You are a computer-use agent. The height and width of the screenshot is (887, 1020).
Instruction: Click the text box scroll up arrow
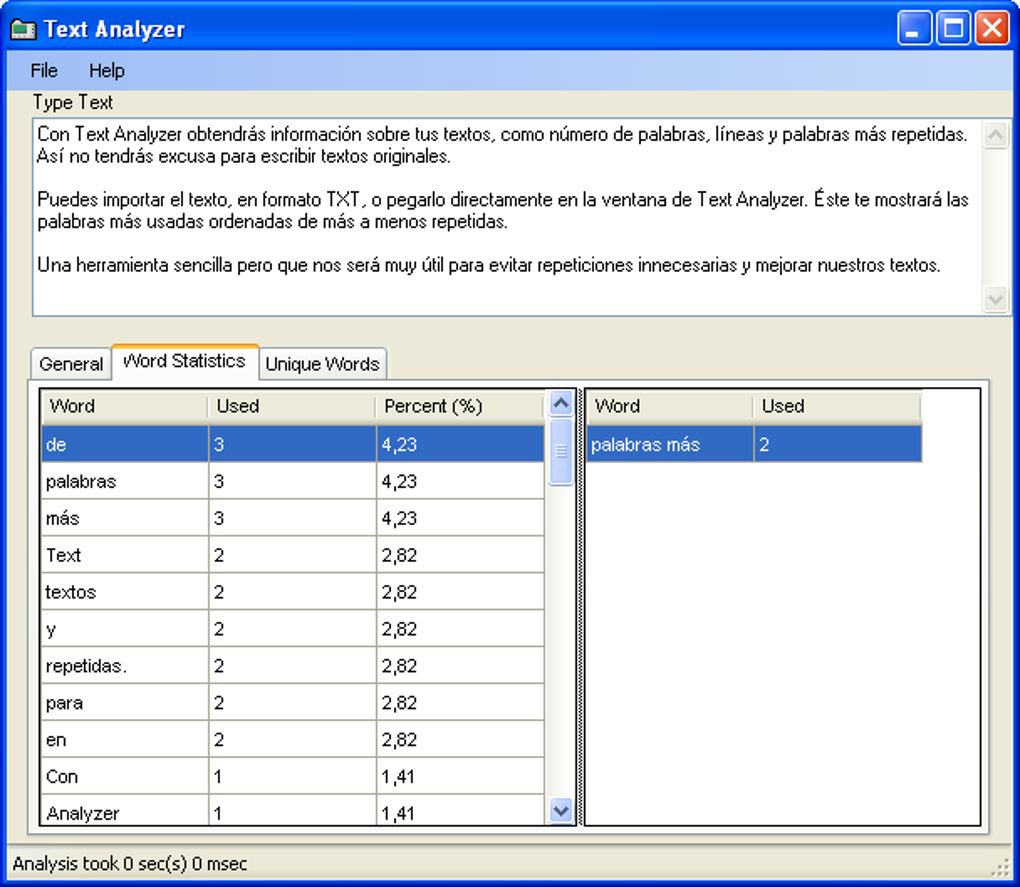point(995,135)
